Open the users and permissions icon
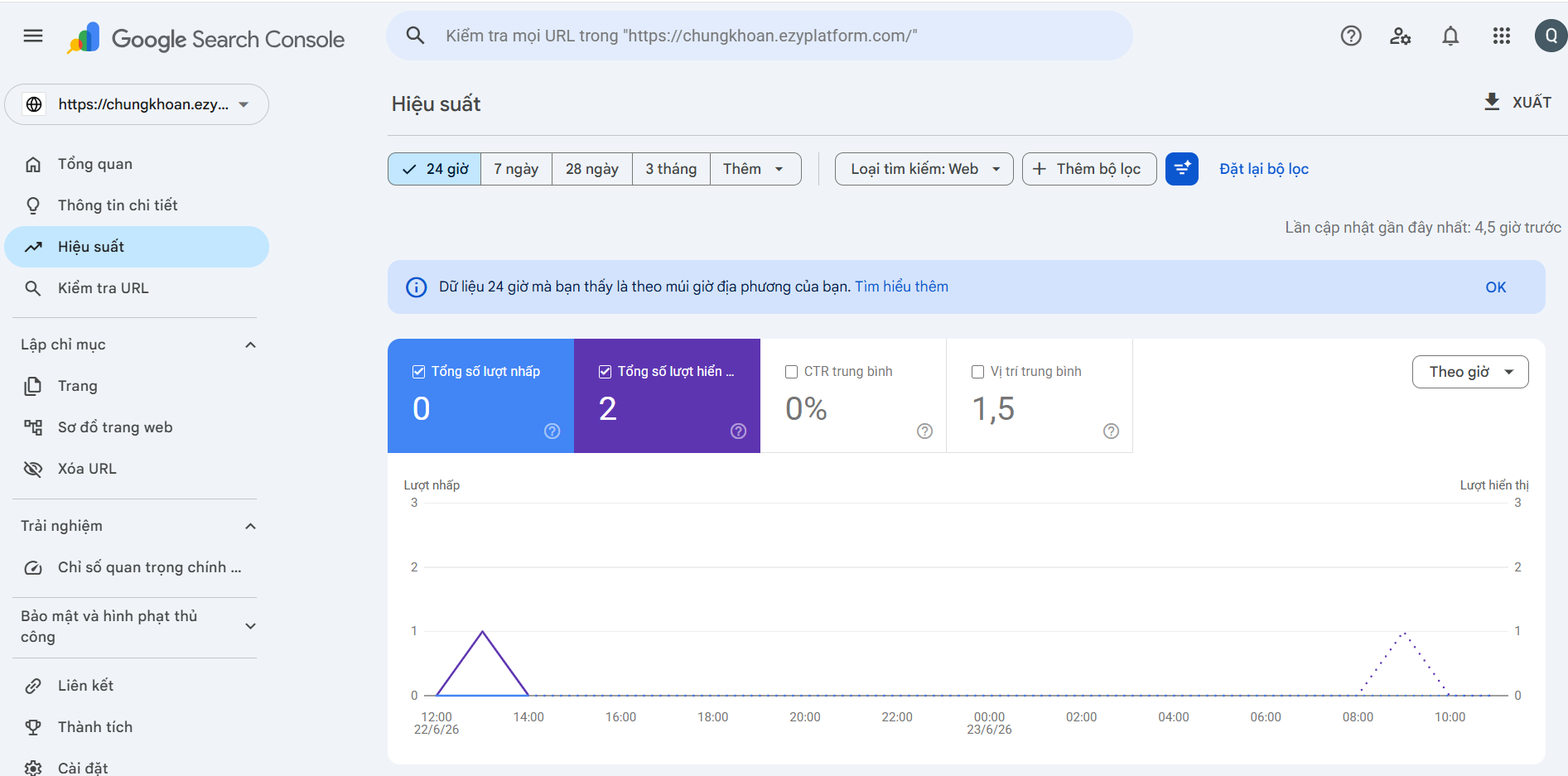 coord(1401,36)
